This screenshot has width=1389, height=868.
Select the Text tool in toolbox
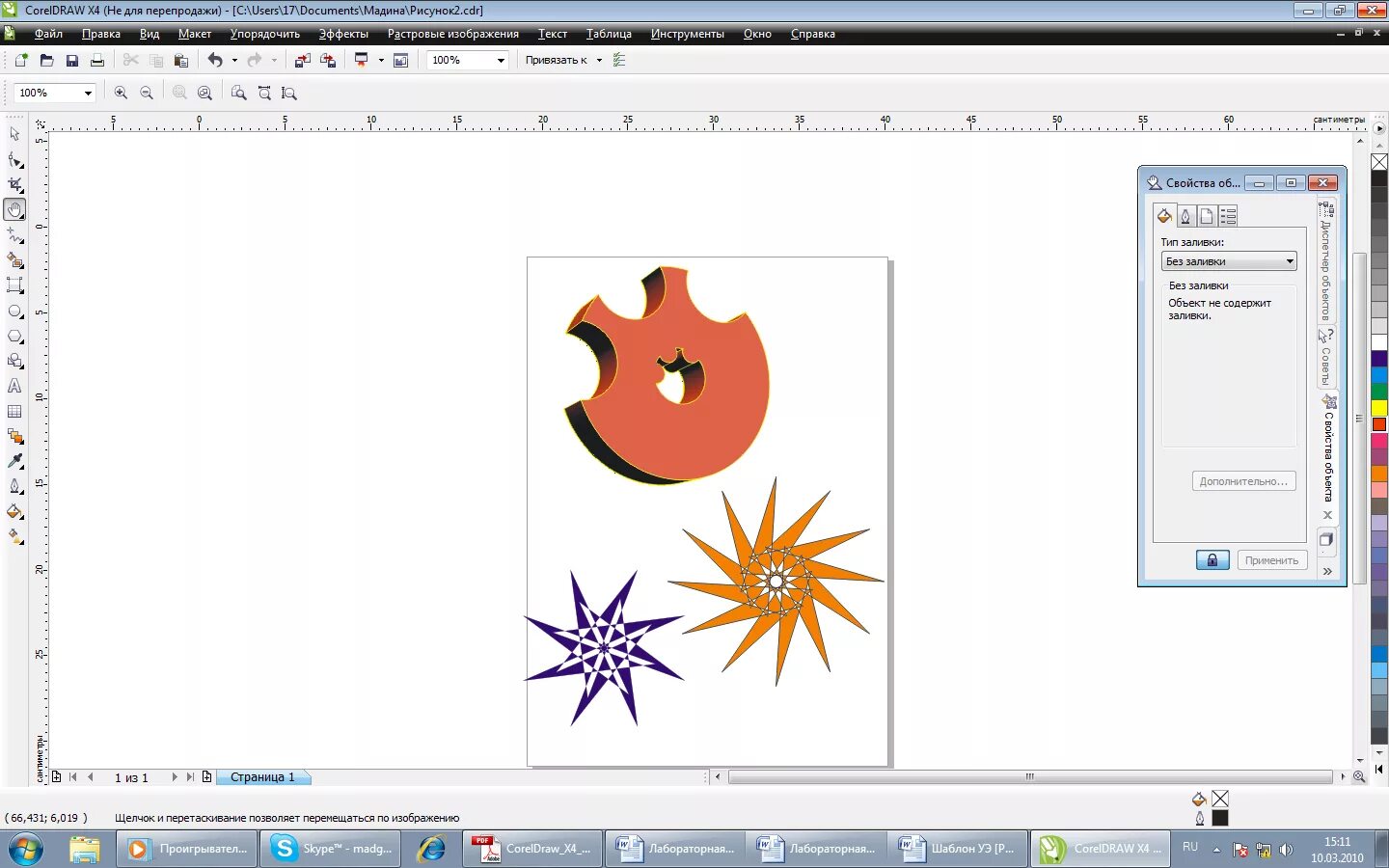(14, 386)
